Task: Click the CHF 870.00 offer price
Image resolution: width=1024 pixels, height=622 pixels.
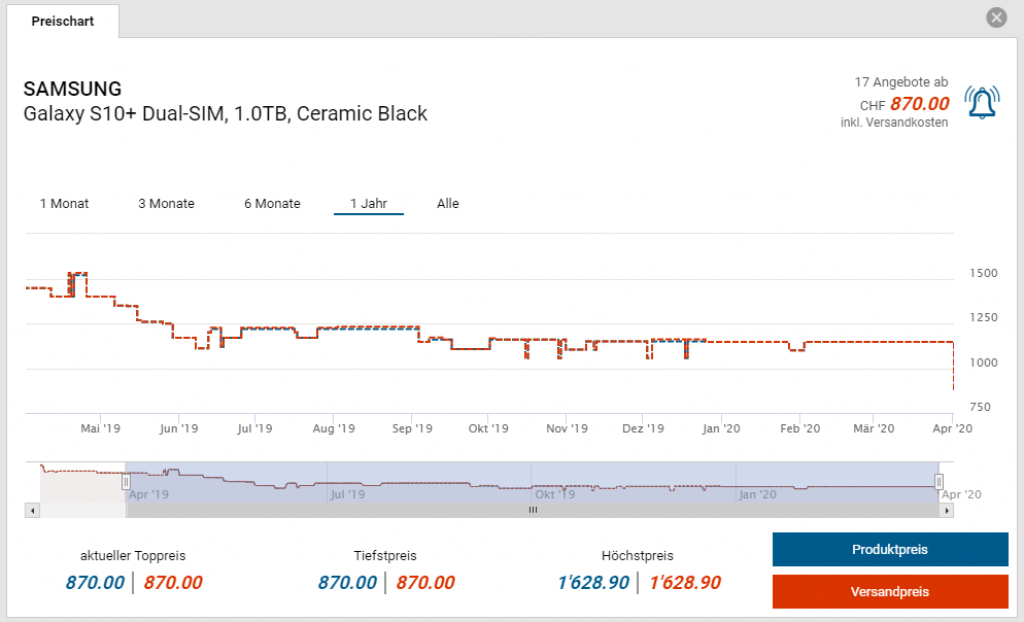Action: [x=918, y=104]
